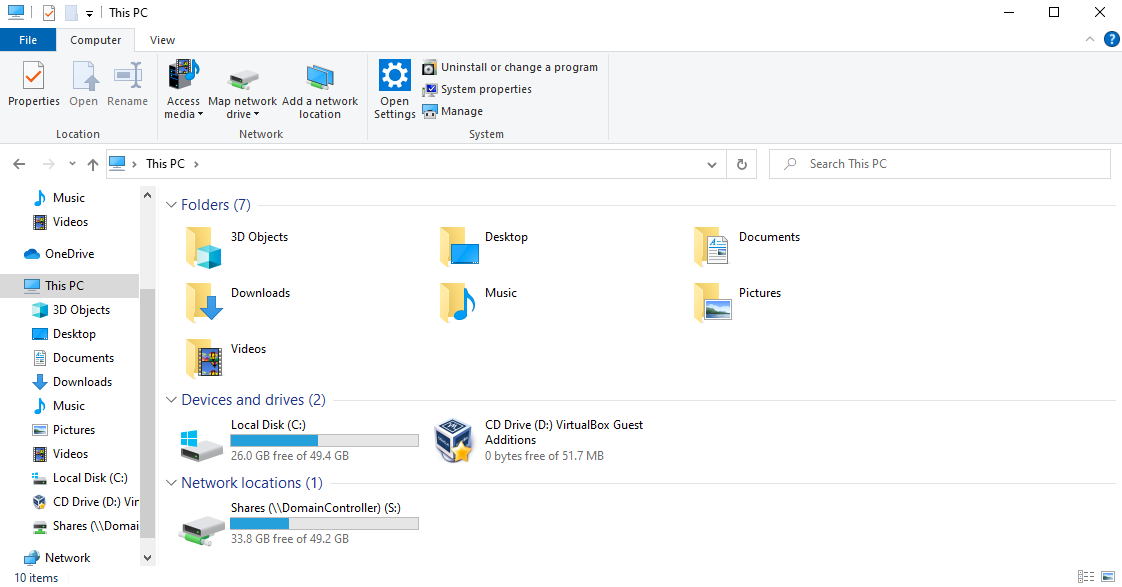Open the File menu tab
1122x587 pixels.
28,40
